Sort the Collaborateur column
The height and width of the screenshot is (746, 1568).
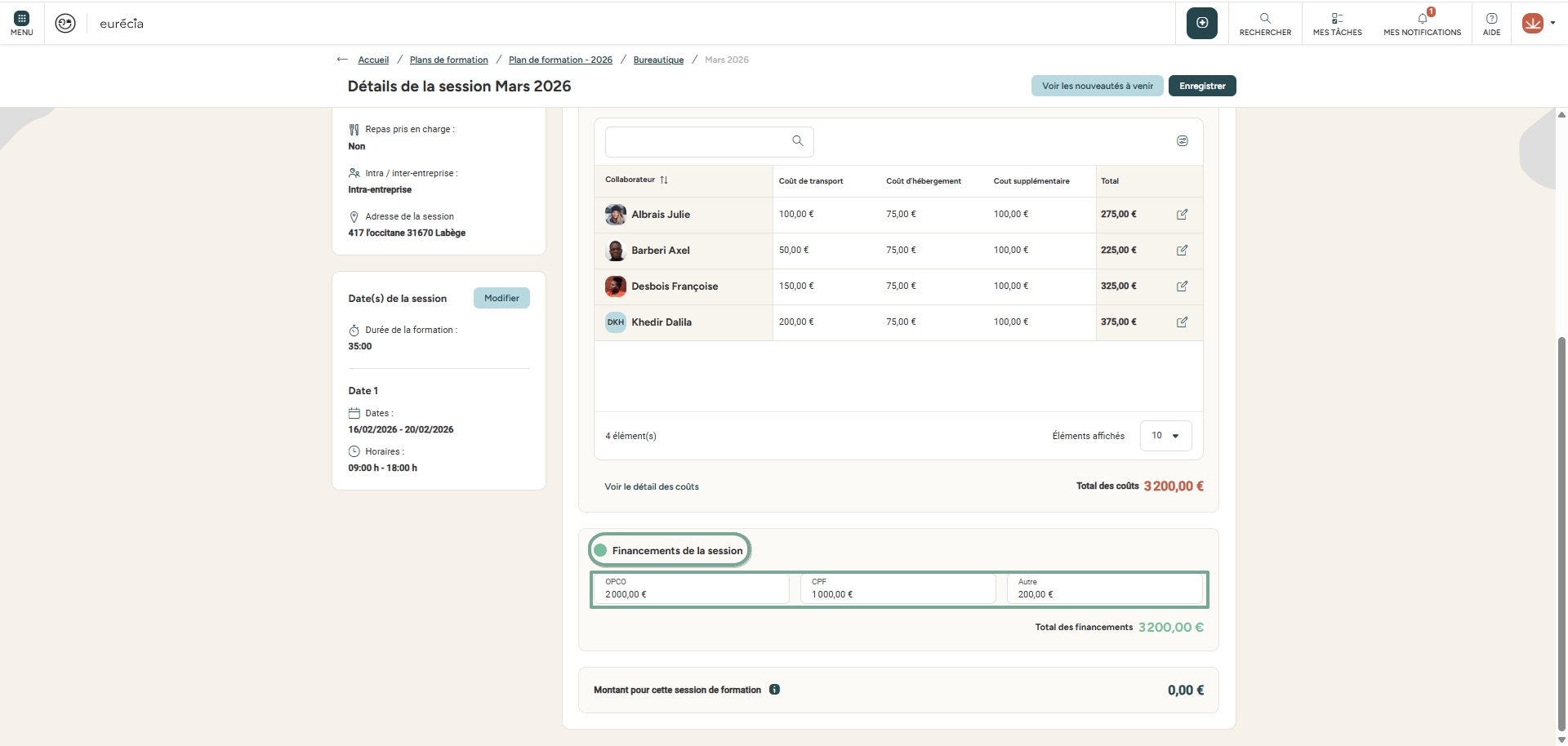(x=664, y=180)
